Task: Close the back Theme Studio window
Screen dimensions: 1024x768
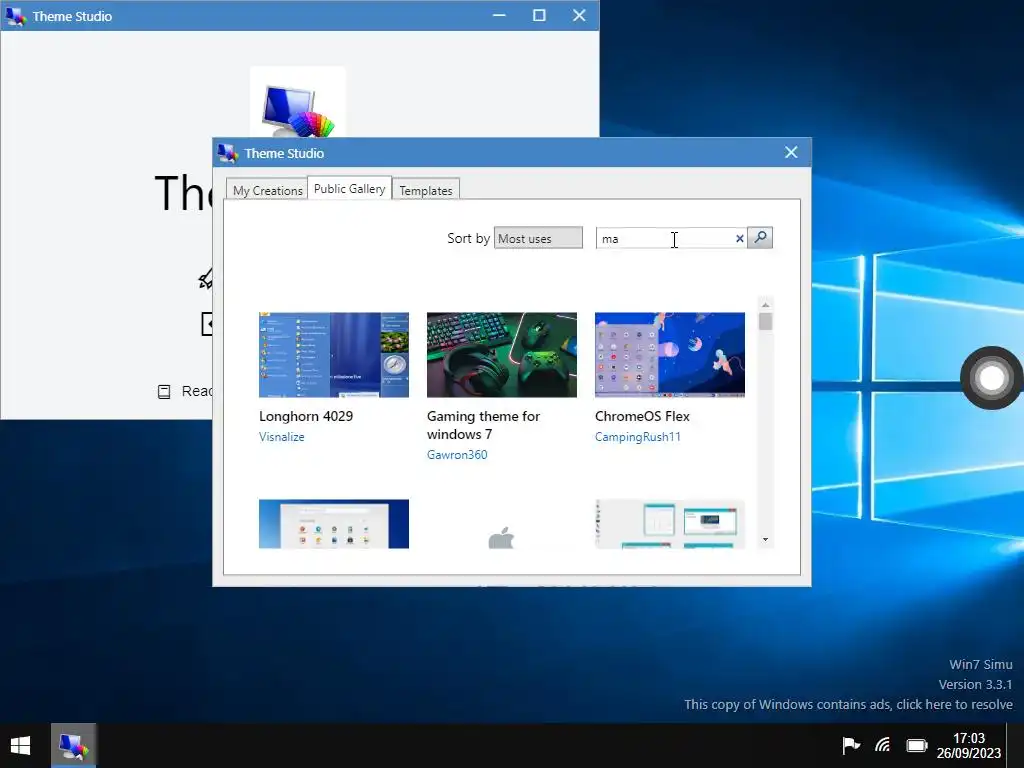Action: pyautogui.click(x=579, y=15)
